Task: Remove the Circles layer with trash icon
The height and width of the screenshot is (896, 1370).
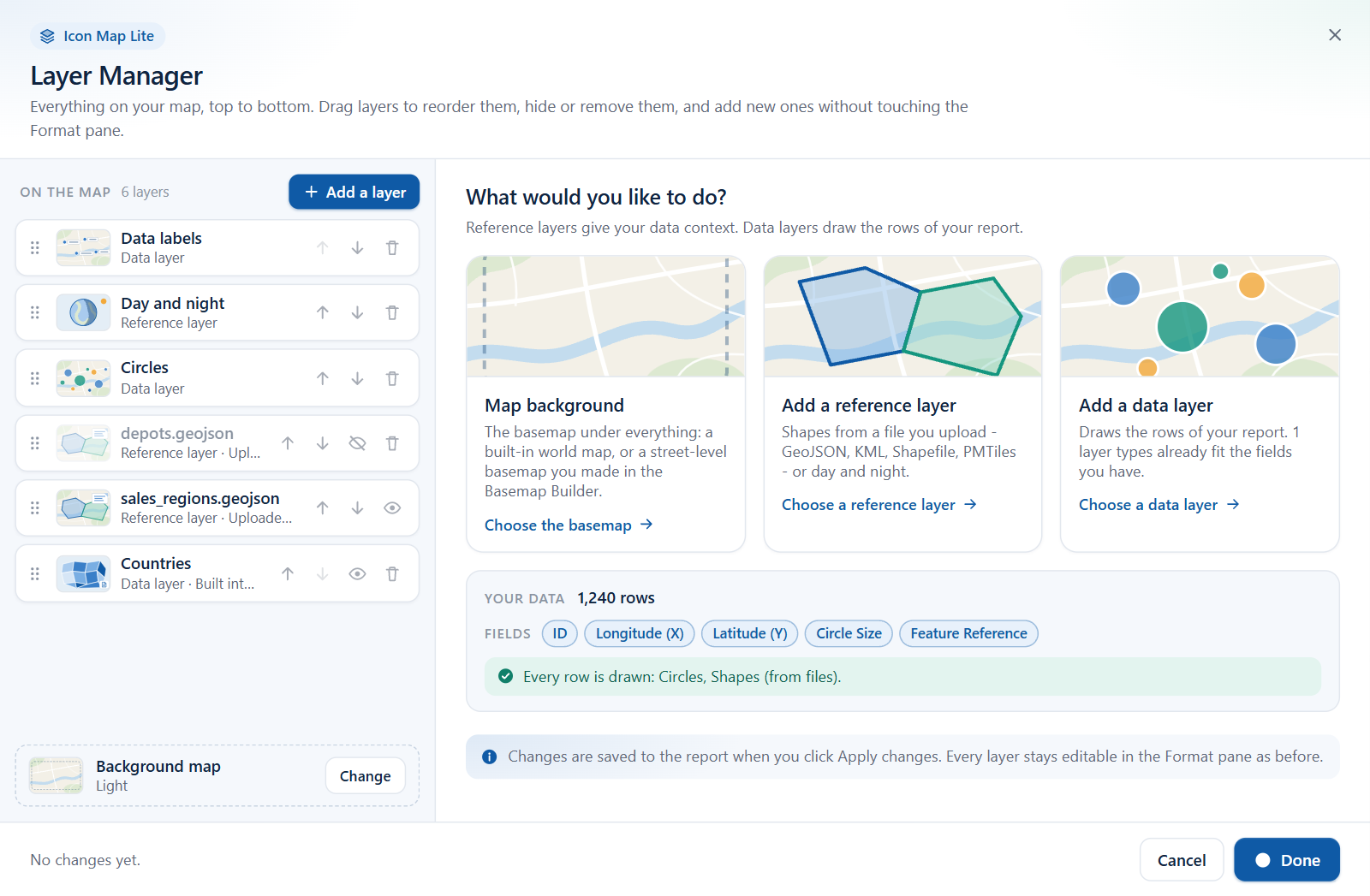Action: click(x=392, y=378)
